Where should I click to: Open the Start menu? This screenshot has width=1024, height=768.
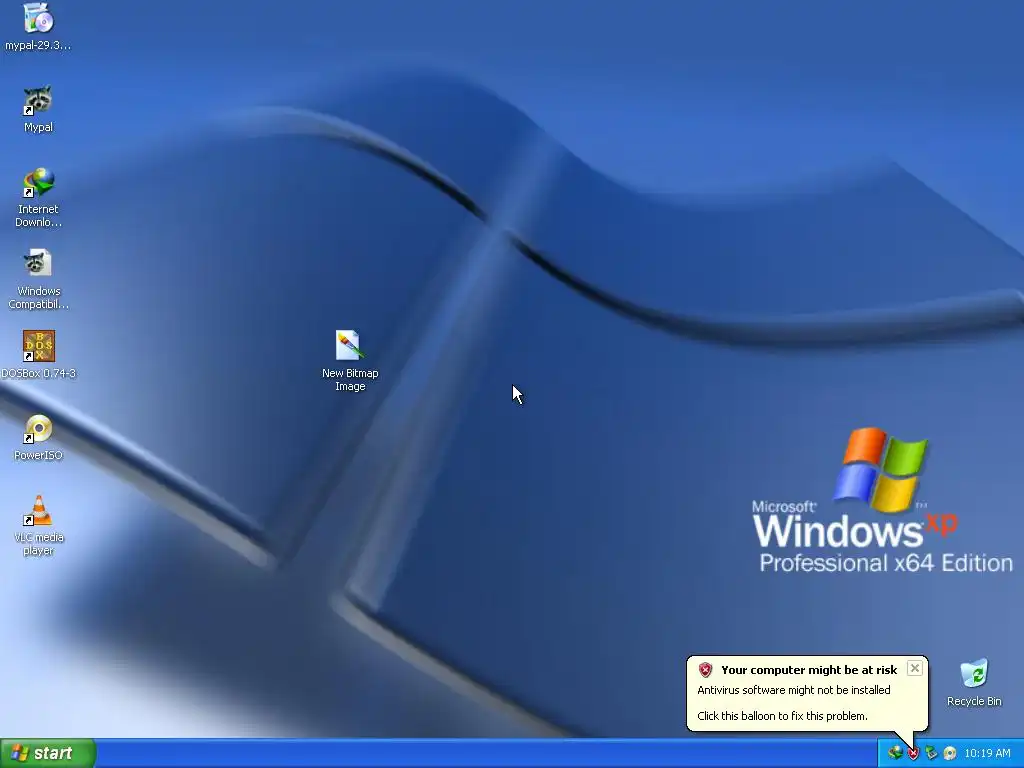[x=48, y=753]
